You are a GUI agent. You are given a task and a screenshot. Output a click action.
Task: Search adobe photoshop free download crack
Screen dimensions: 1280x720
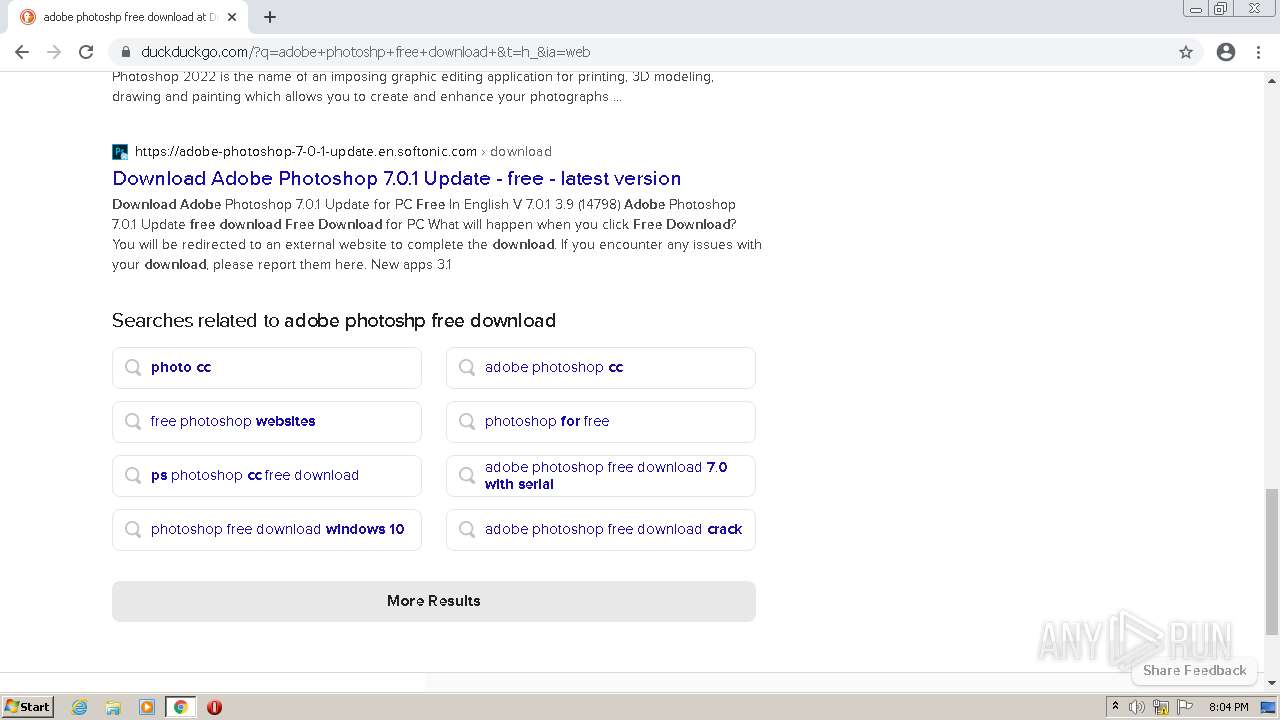click(600, 530)
